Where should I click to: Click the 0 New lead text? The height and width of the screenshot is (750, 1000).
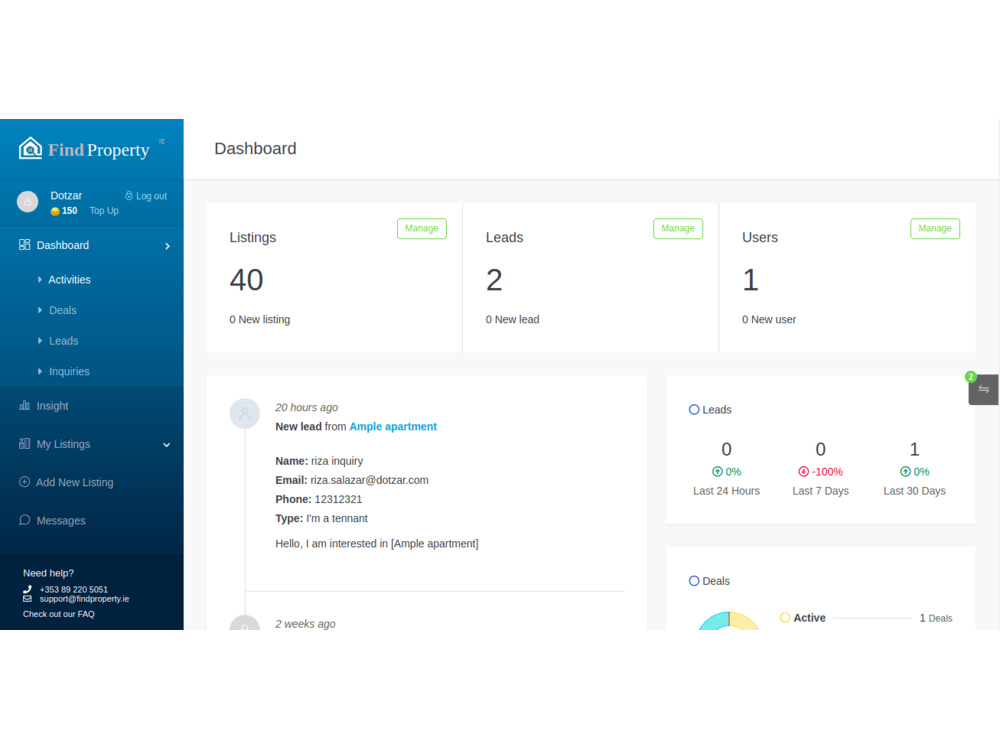(512, 320)
